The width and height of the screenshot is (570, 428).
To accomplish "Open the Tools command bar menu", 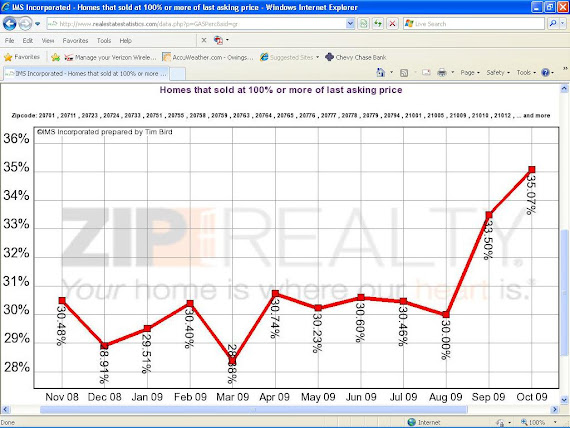I will click(526, 73).
